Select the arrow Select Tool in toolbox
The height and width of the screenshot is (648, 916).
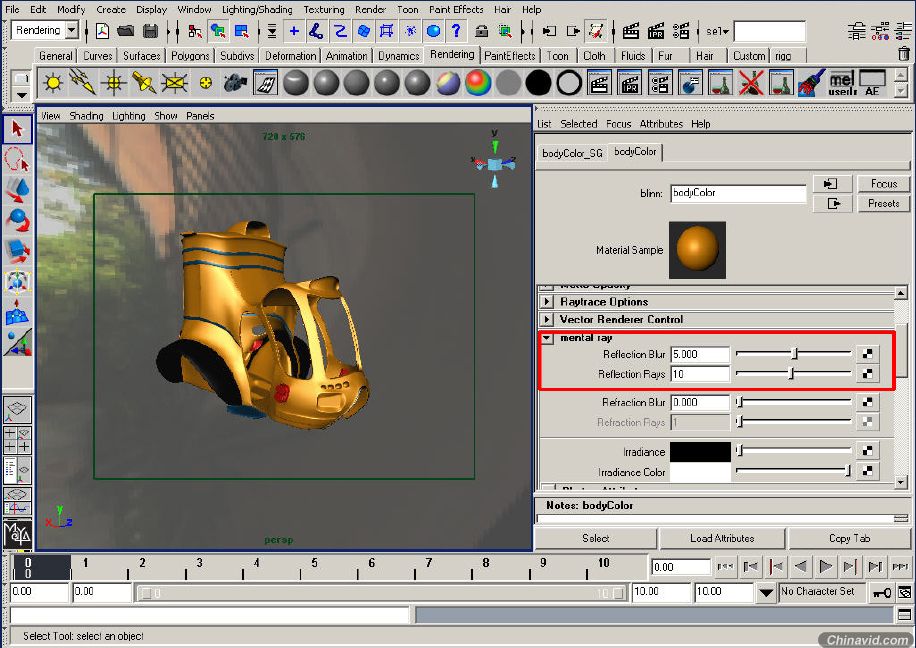pos(17,129)
